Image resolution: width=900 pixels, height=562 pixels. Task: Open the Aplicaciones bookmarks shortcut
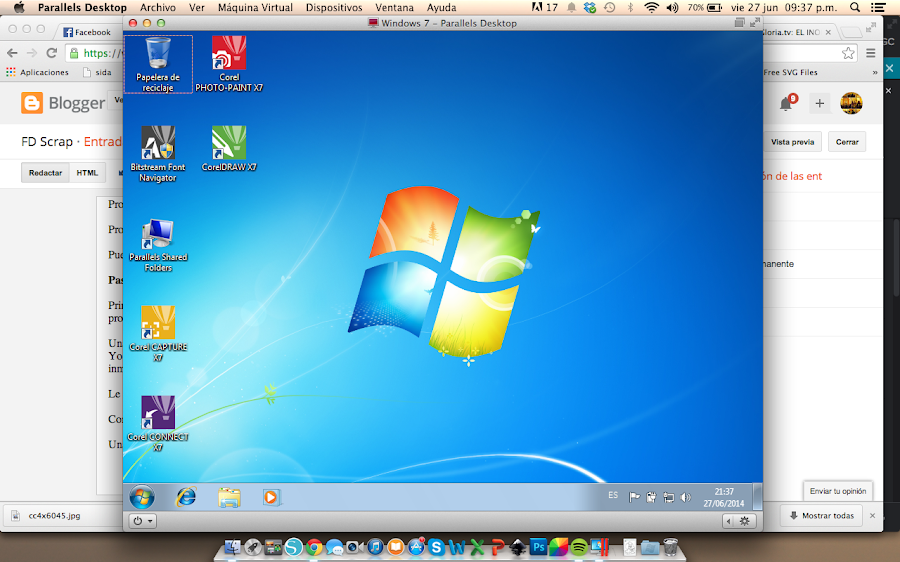pyautogui.click(x=37, y=72)
